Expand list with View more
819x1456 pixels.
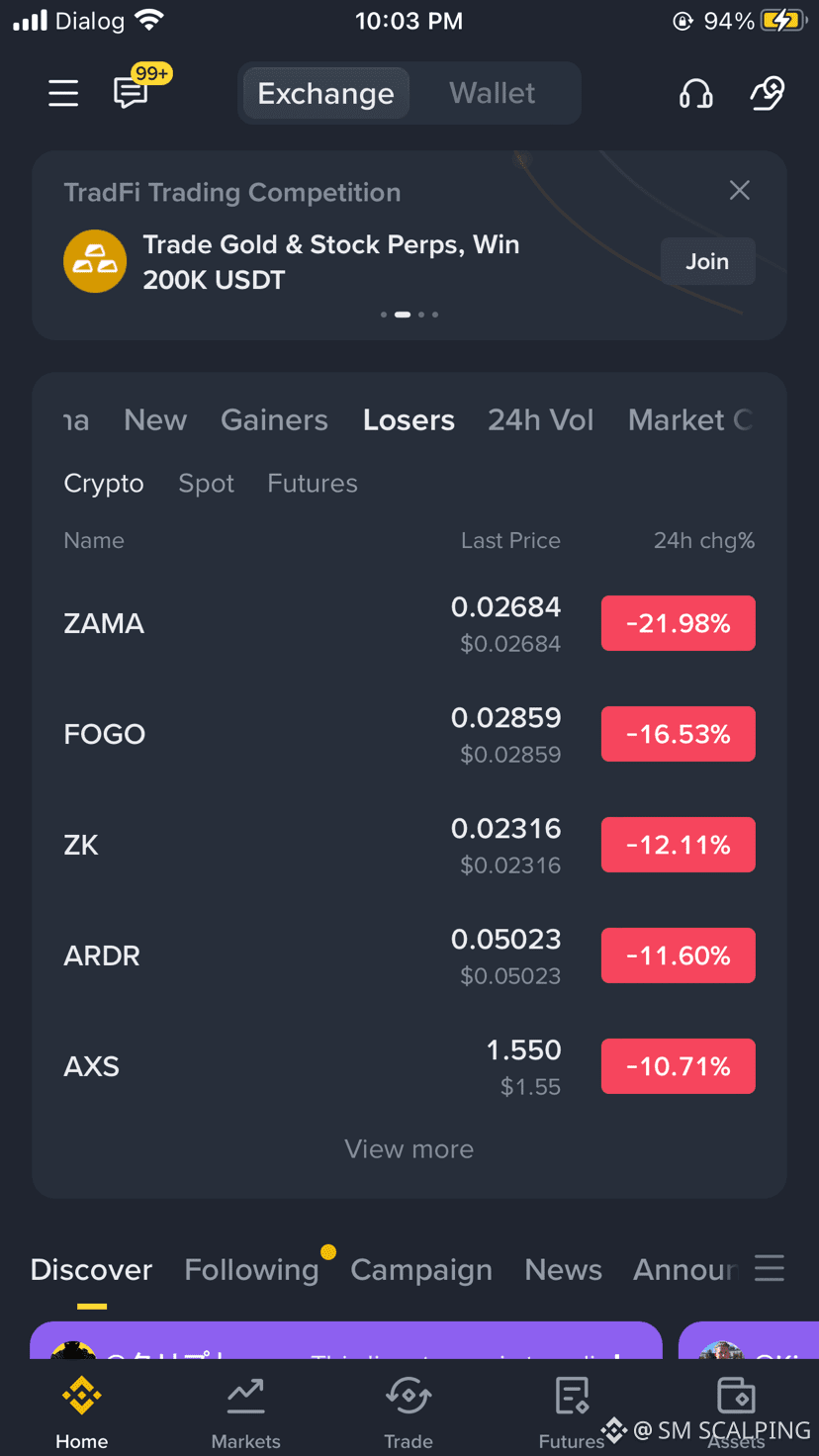pos(409,1149)
